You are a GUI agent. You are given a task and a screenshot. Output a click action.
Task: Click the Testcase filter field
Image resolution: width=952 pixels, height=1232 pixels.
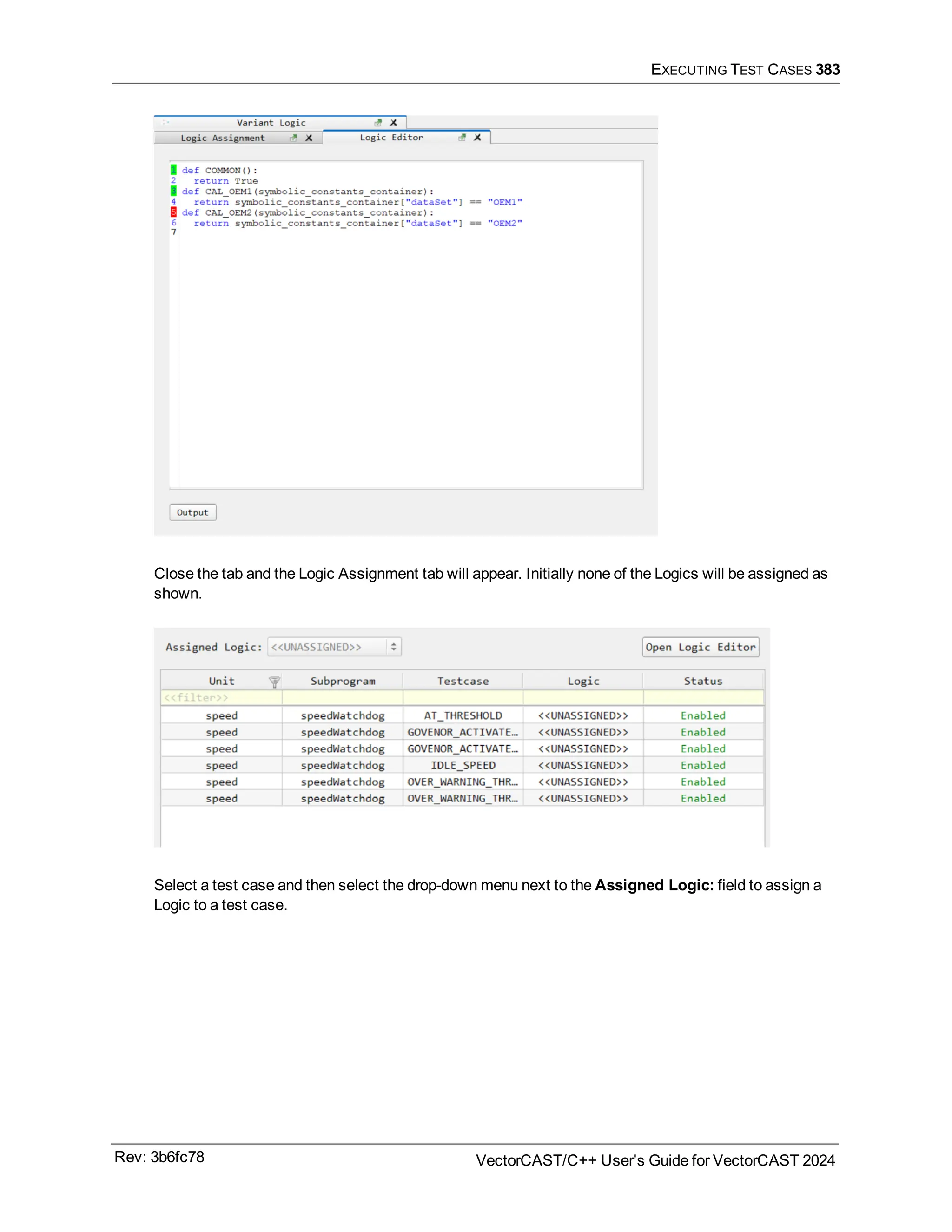click(463, 698)
